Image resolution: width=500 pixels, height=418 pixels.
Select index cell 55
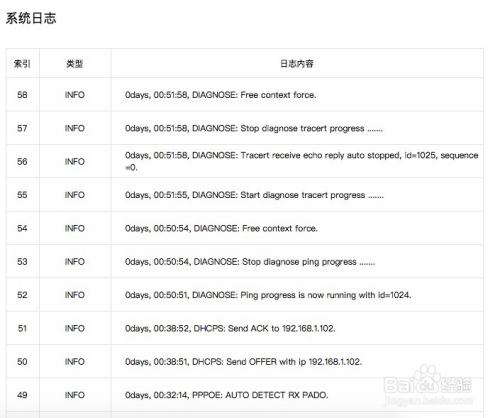coord(22,195)
